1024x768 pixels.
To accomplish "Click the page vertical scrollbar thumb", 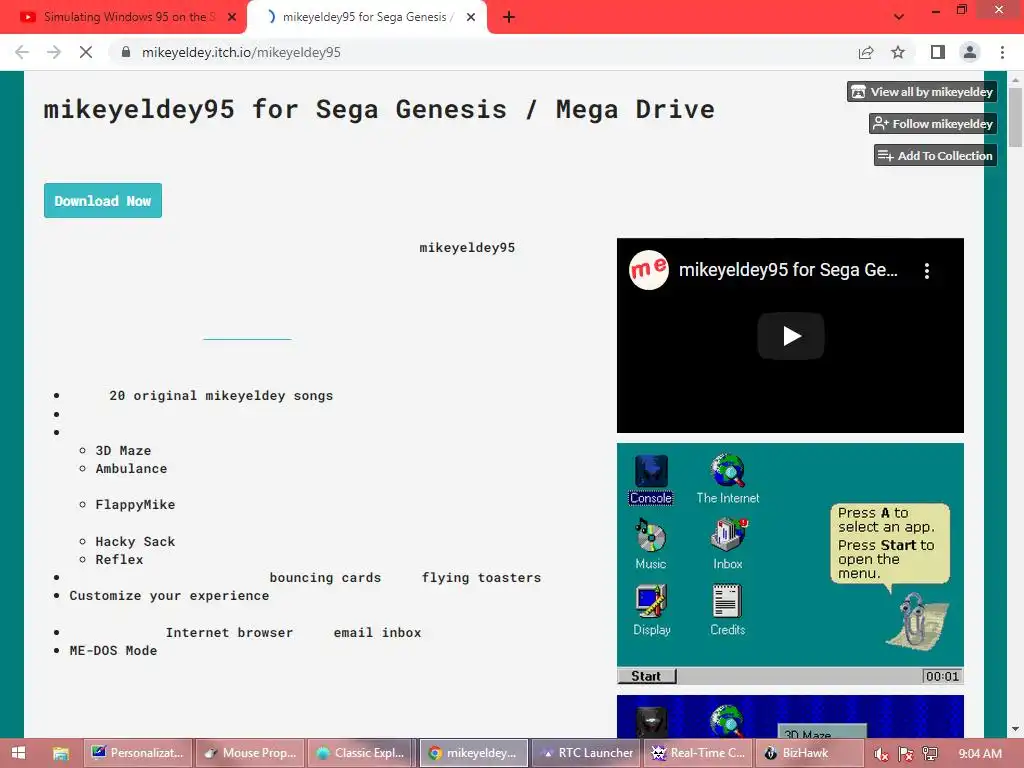I will pos(1015,118).
